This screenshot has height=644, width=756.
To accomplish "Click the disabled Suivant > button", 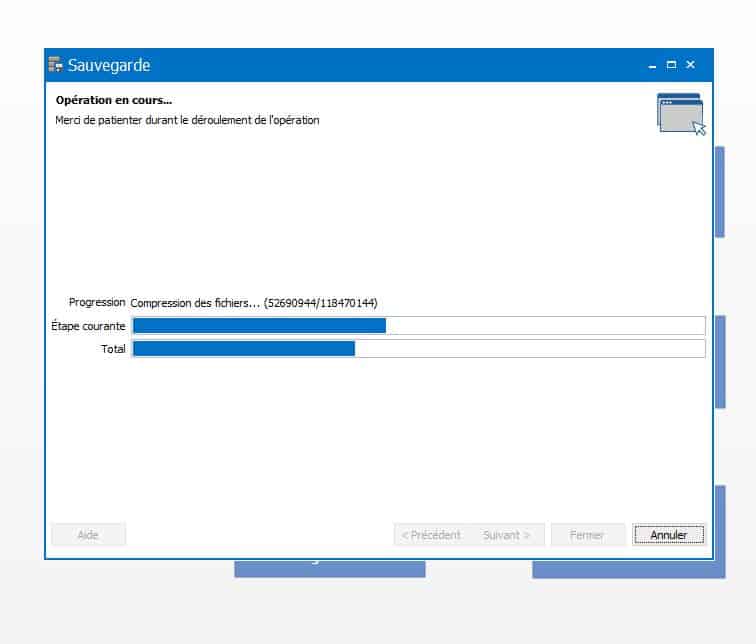I will pyautogui.click(x=506, y=535).
